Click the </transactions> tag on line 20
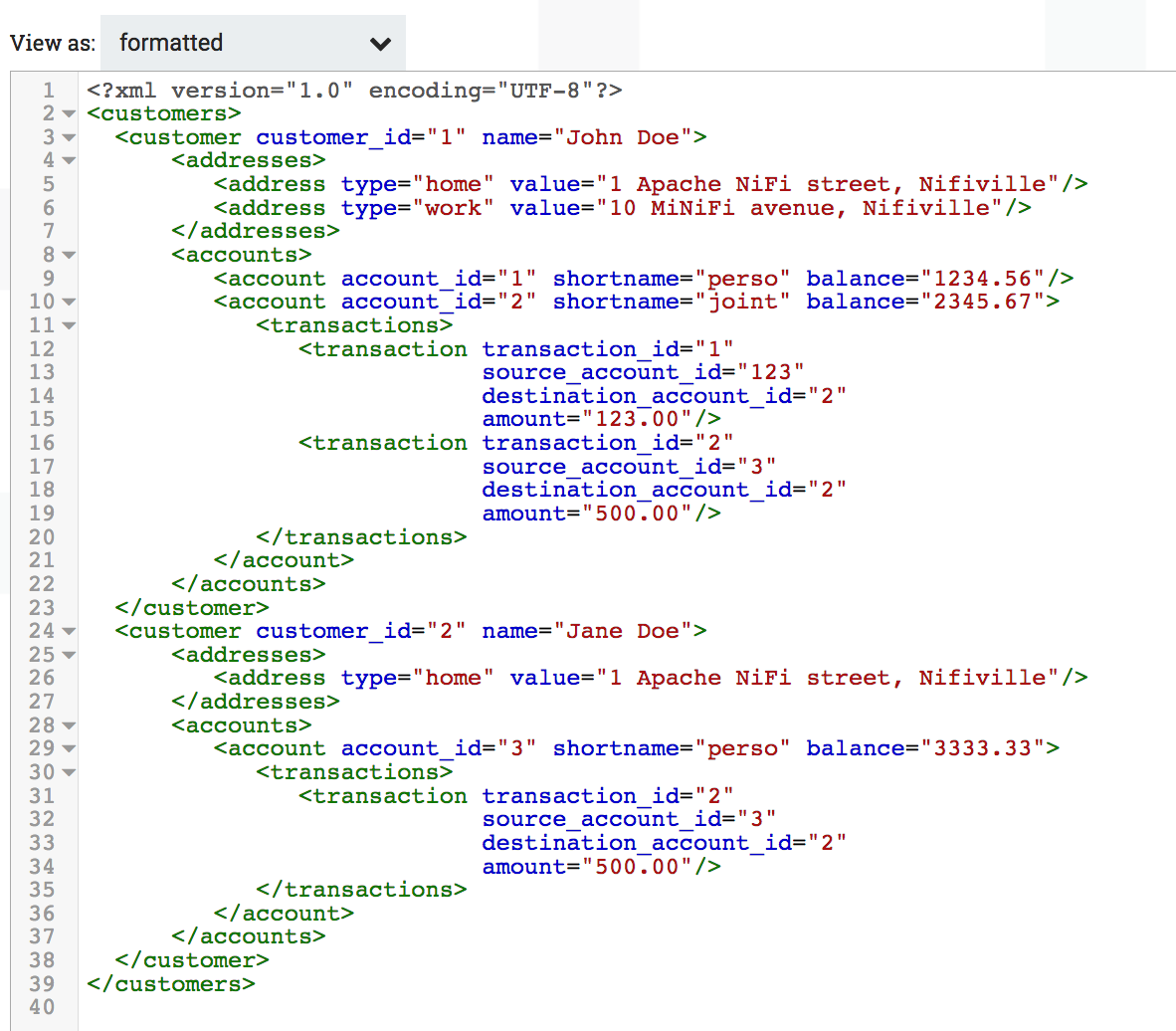Image resolution: width=1176 pixels, height=1031 pixels. tap(361, 537)
